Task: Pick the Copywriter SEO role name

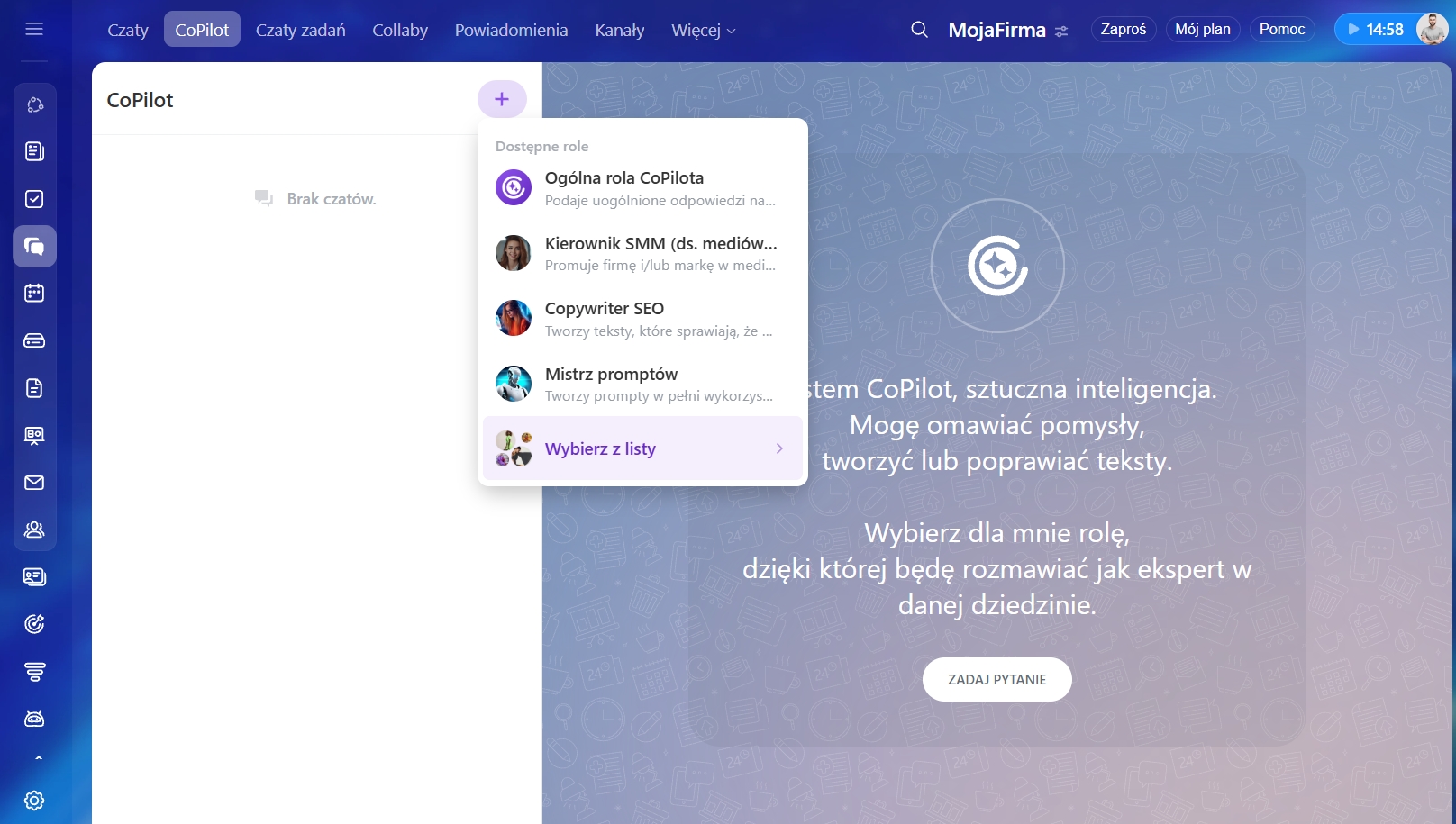Action: pyautogui.click(x=605, y=309)
